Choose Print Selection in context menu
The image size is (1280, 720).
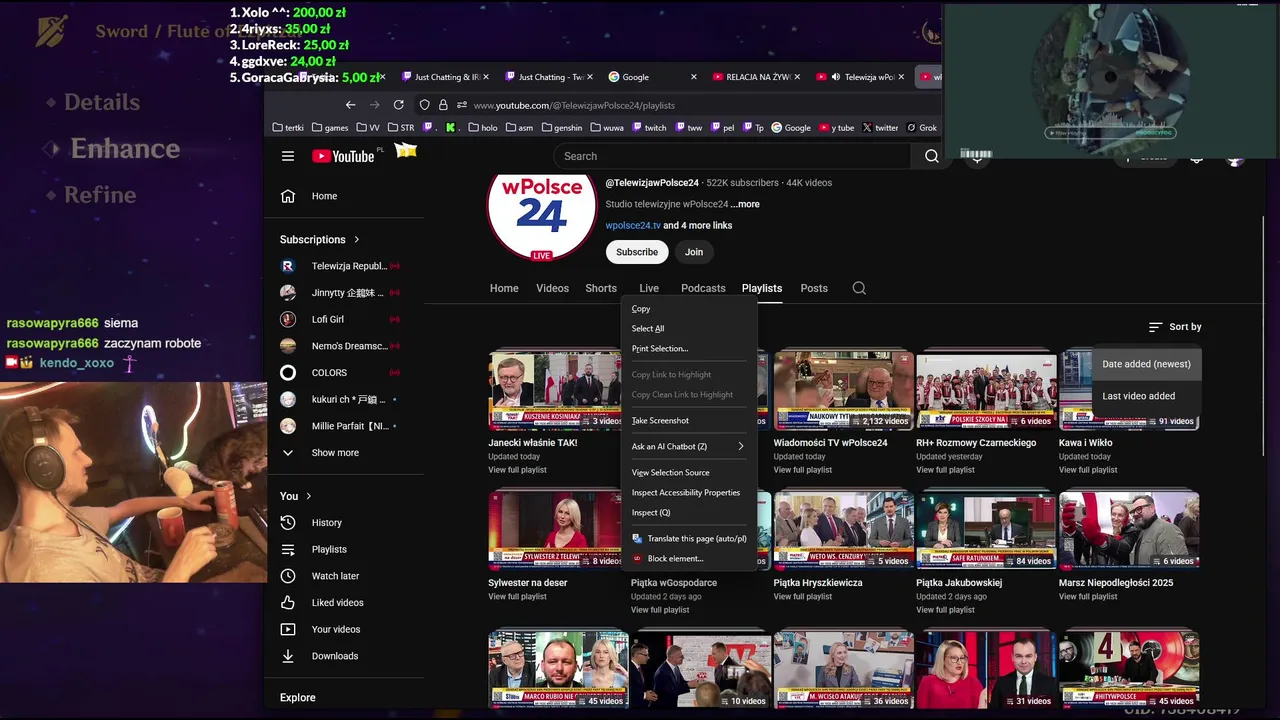pos(688,348)
